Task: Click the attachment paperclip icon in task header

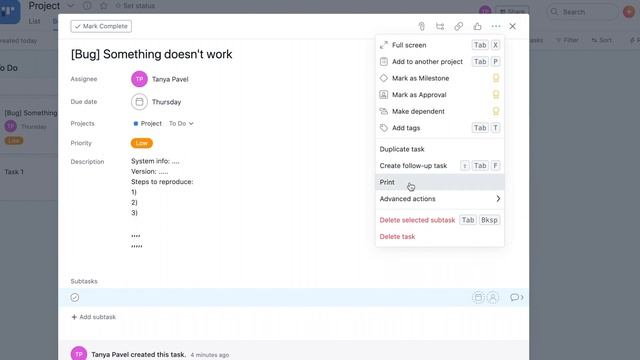Action: coord(422,27)
